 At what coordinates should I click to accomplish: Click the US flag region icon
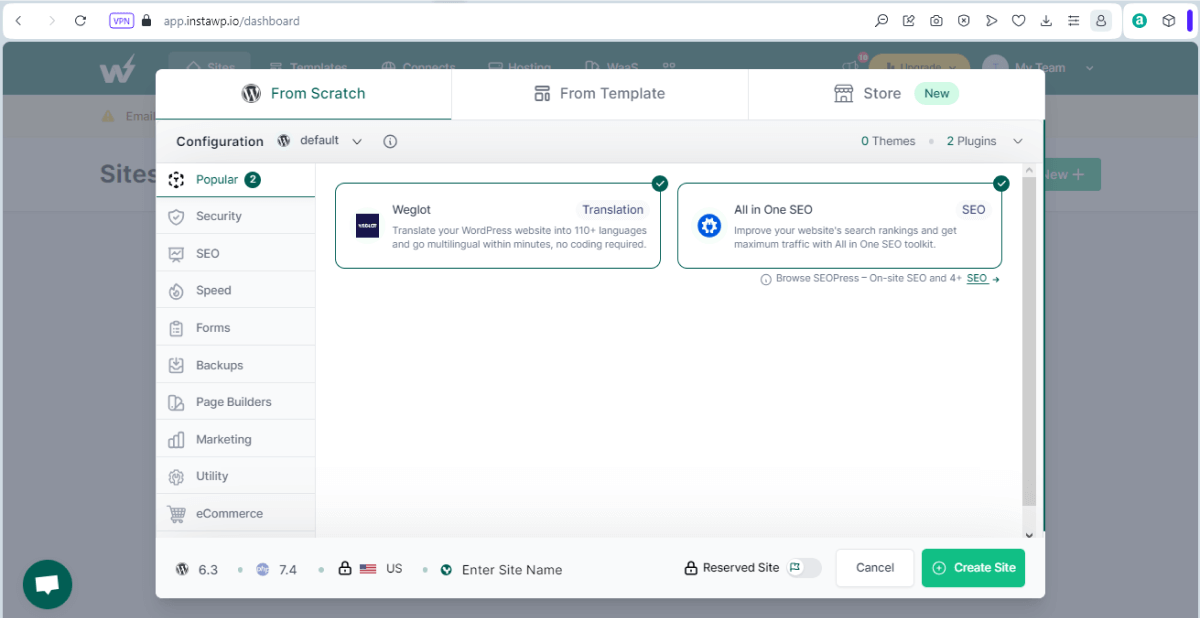tap(368, 569)
